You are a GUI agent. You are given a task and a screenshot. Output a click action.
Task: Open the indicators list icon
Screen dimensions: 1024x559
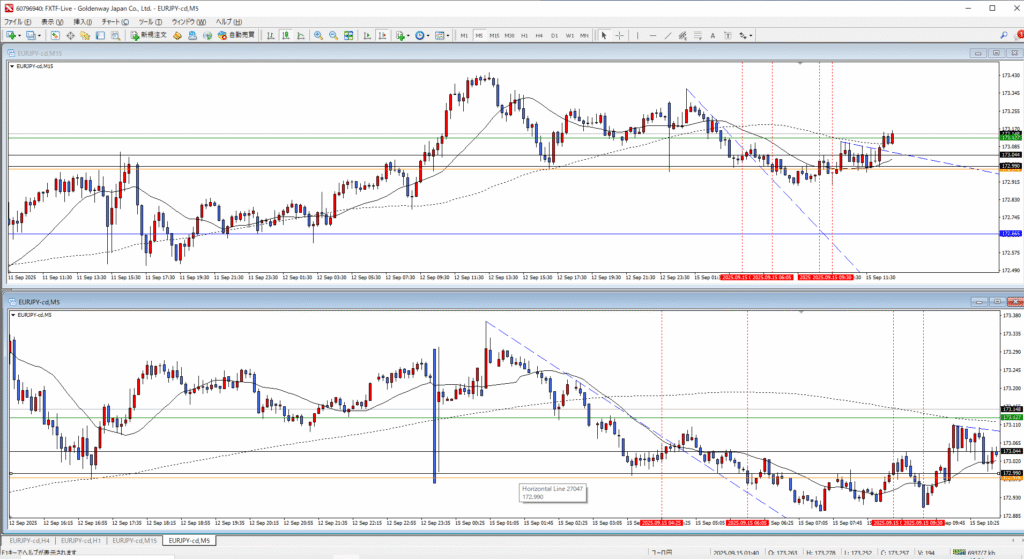[x=400, y=35]
